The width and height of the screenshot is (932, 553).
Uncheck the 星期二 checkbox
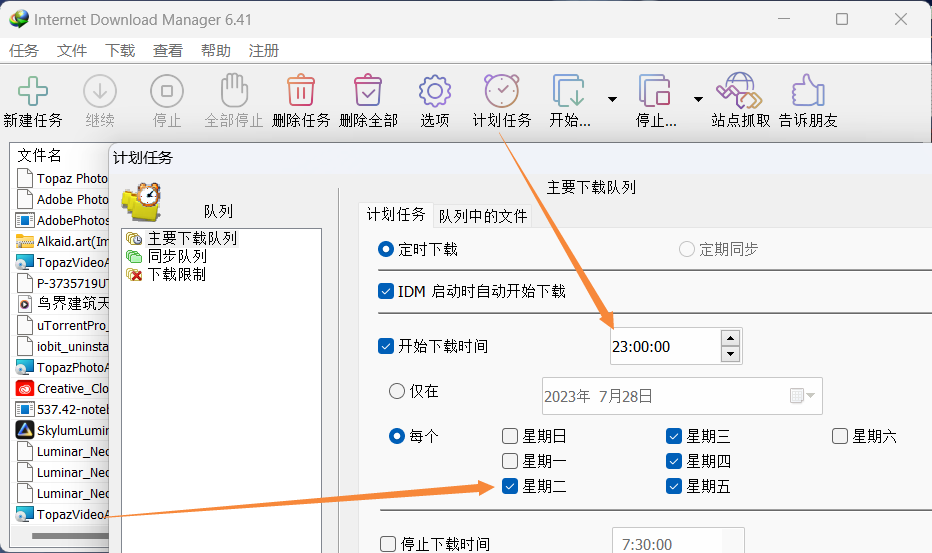coord(509,486)
